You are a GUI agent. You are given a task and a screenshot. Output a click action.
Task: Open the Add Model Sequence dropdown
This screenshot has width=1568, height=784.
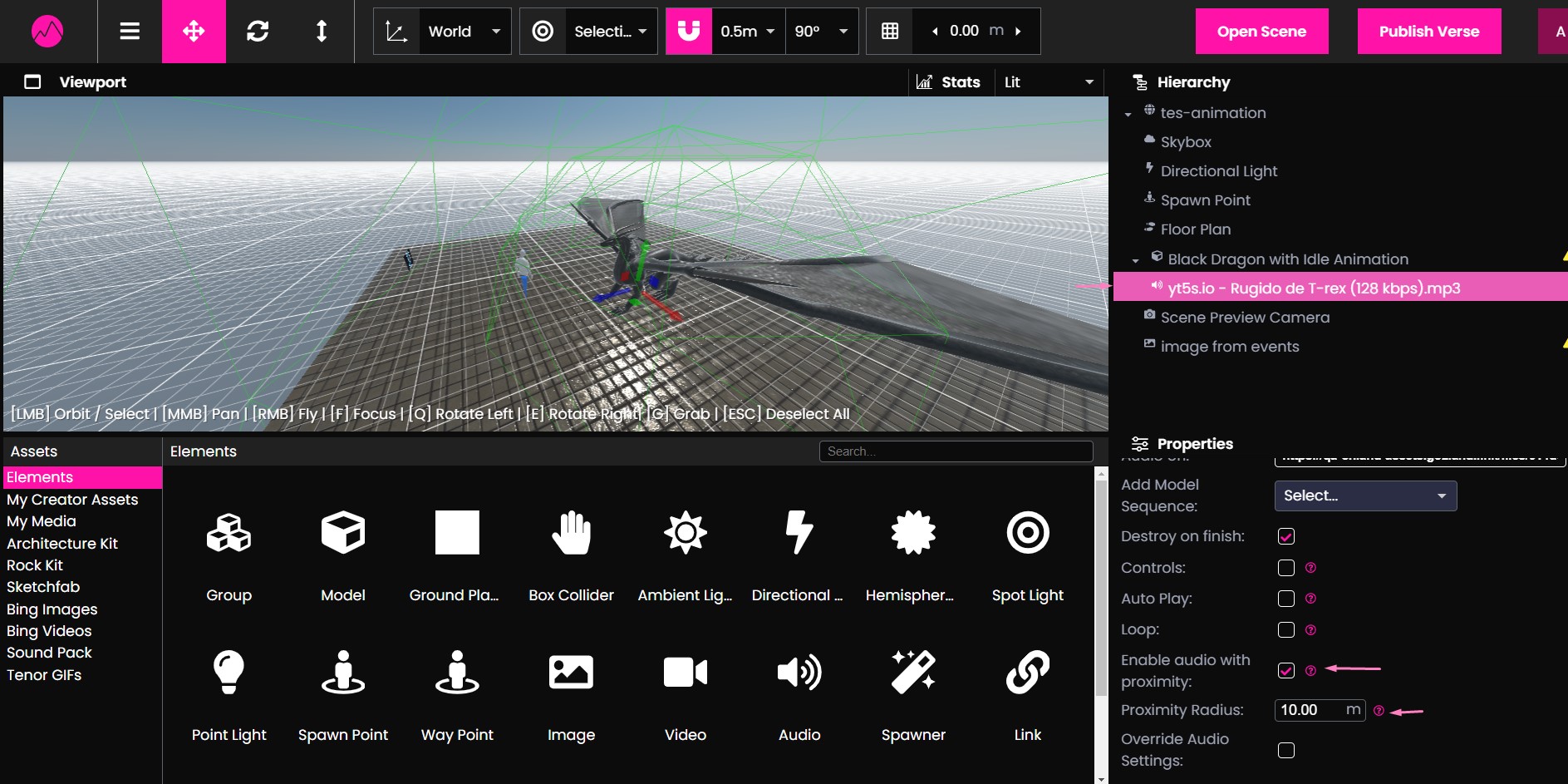[x=1365, y=496]
